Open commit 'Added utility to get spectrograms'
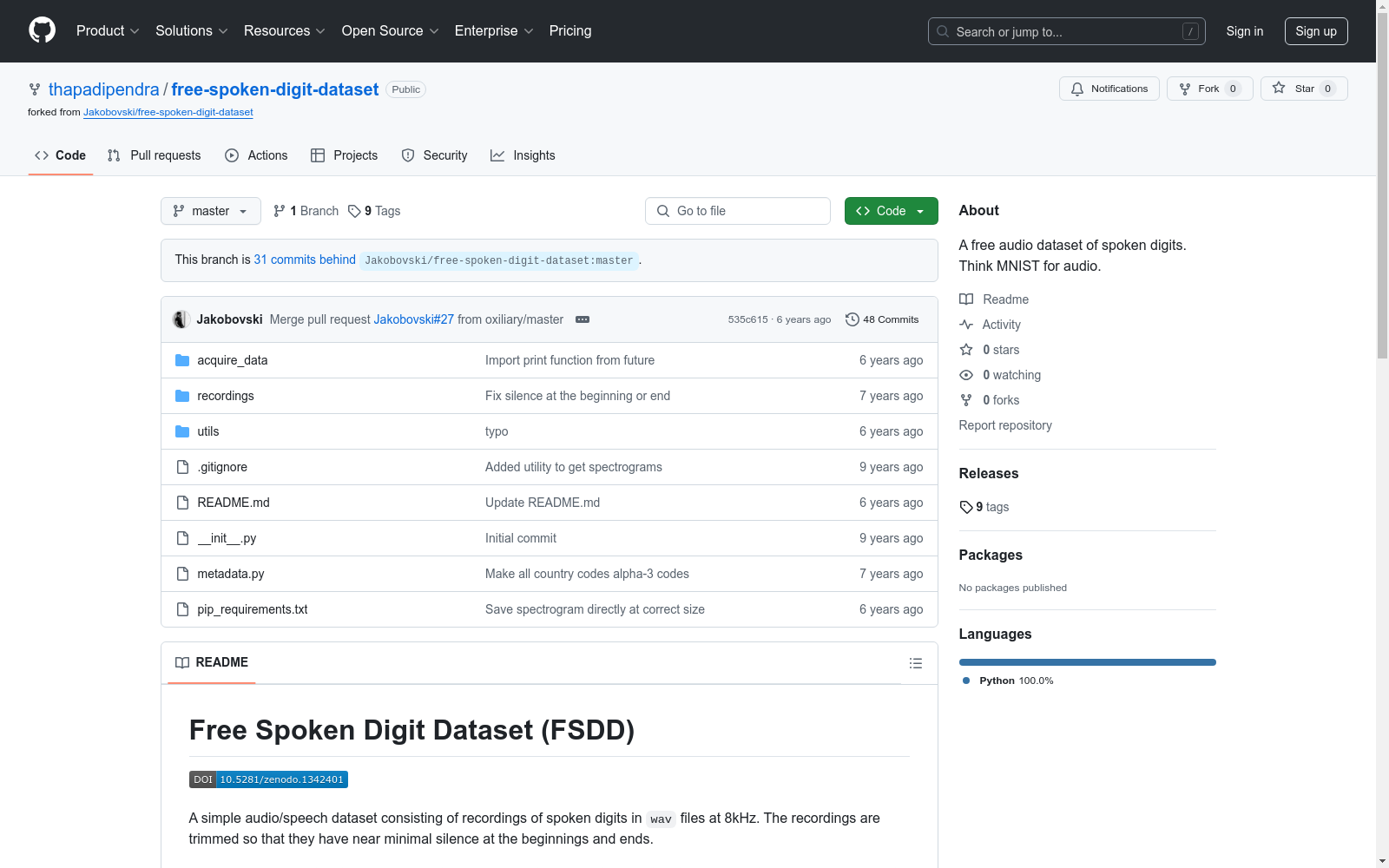The height and width of the screenshot is (868, 1389). pos(574,467)
